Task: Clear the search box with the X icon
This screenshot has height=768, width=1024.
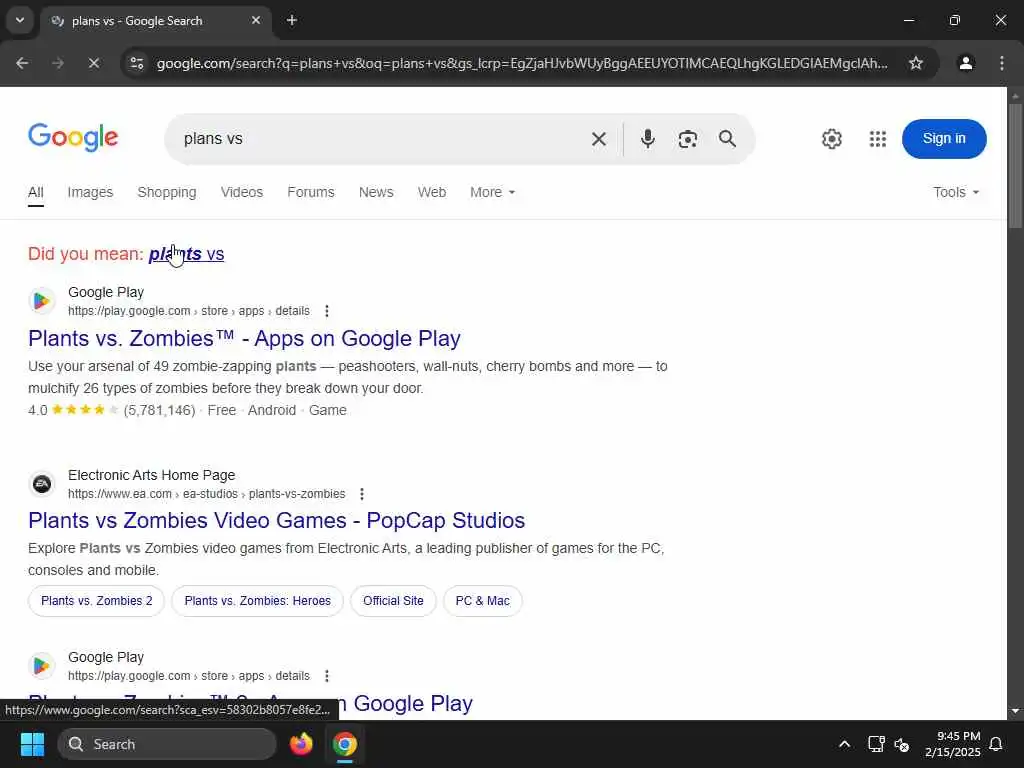Action: point(598,139)
